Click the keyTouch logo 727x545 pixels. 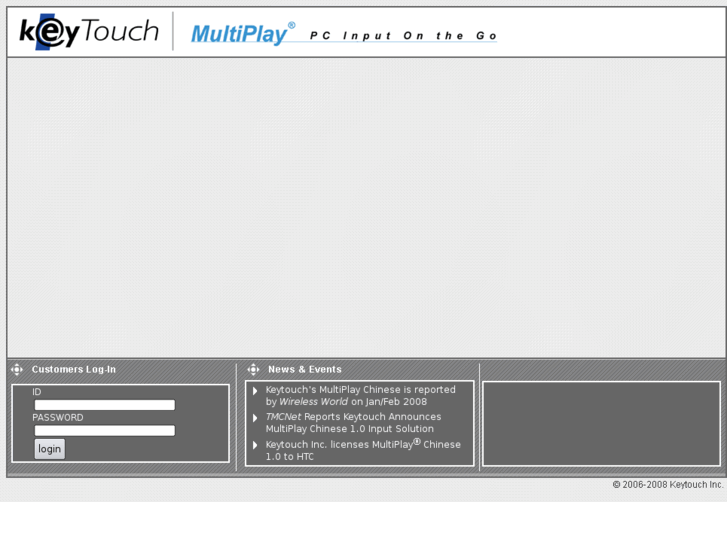(x=89, y=32)
